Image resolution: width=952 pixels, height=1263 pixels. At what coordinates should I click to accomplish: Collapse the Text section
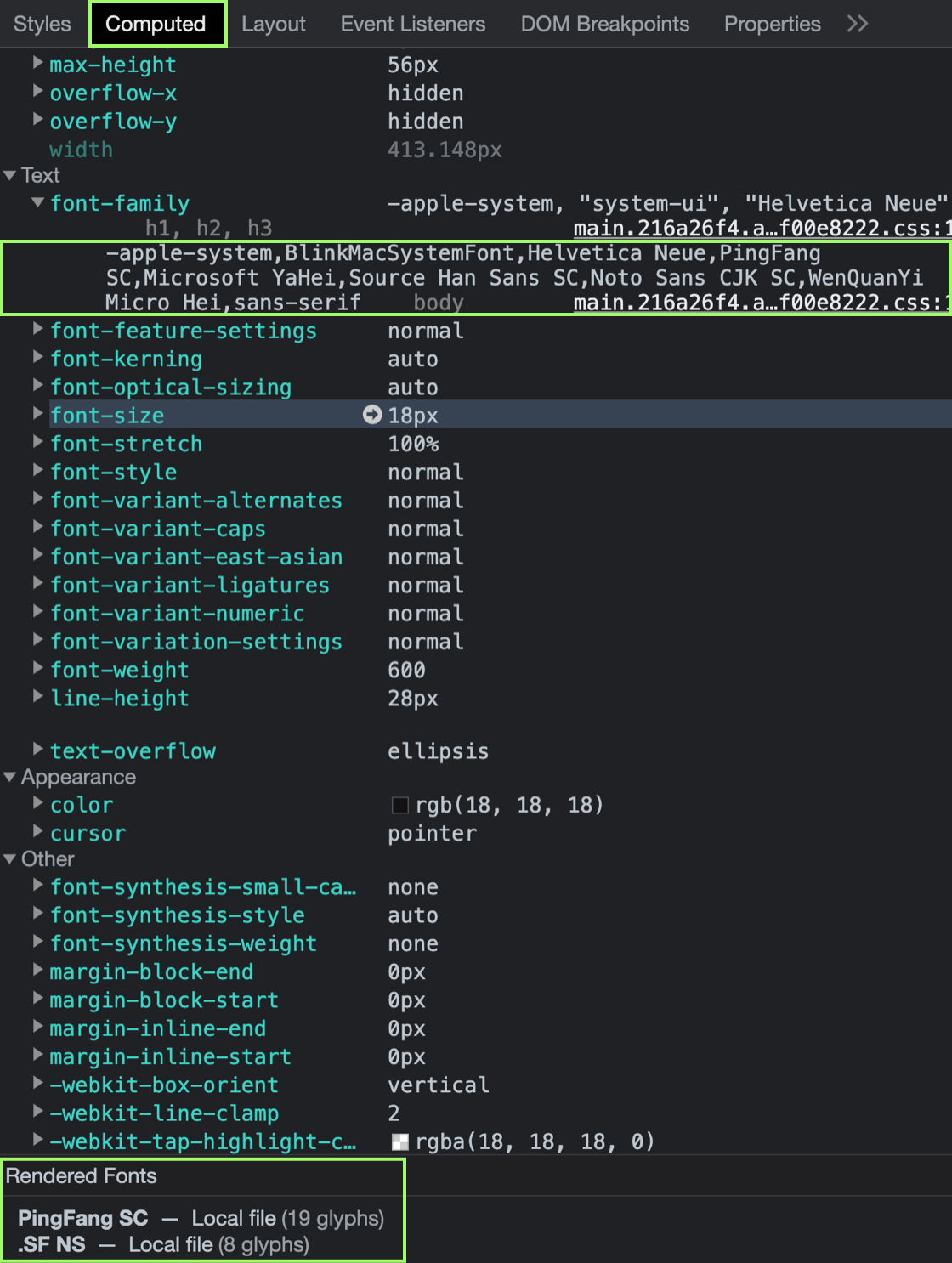coord(10,175)
